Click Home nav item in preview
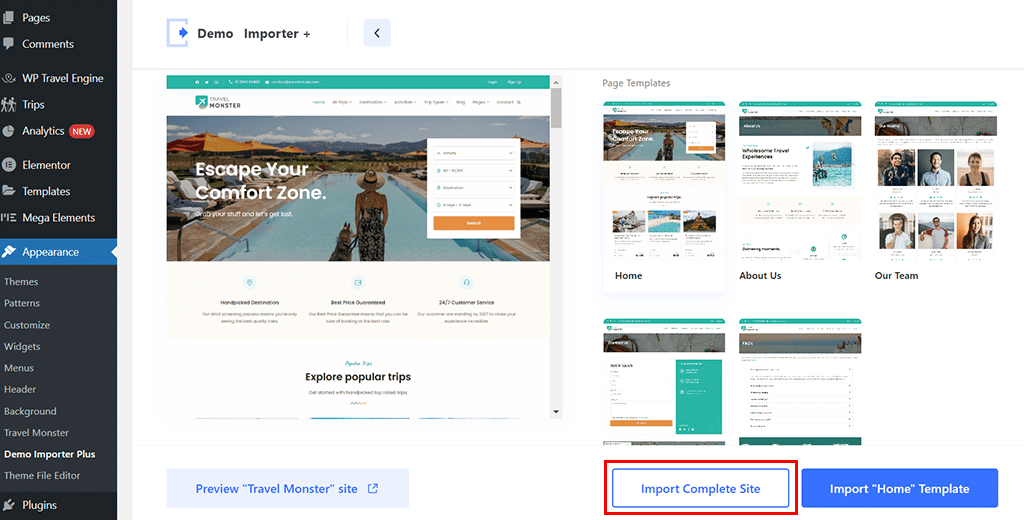Viewport: 1024px width, 520px height. click(x=319, y=102)
